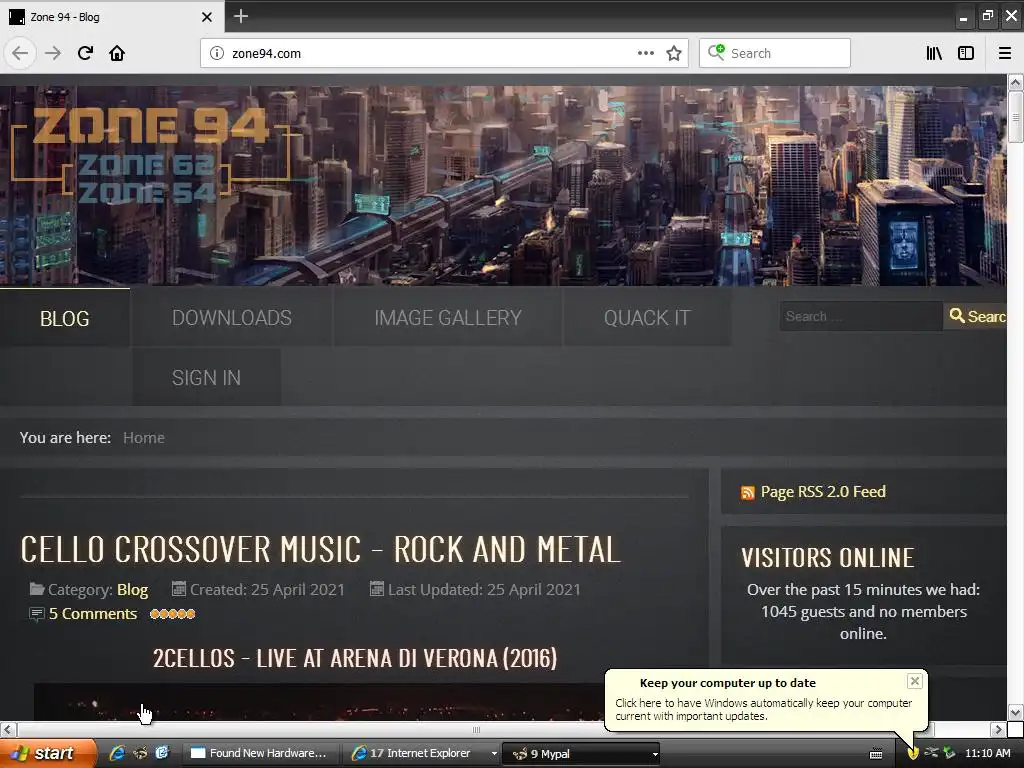Go back to previous page
The height and width of the screenshot is (768, 1024).
tap(20, 53)
